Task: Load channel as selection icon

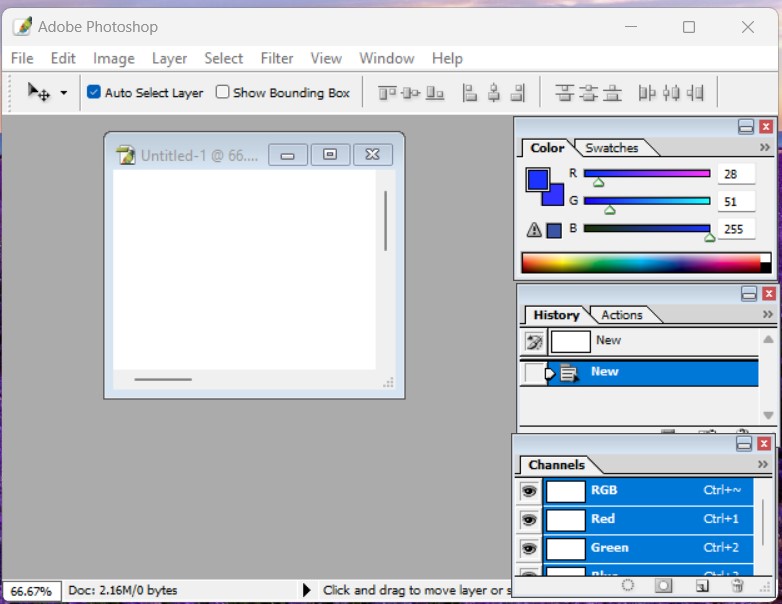Action: click(x=628, y=585)
